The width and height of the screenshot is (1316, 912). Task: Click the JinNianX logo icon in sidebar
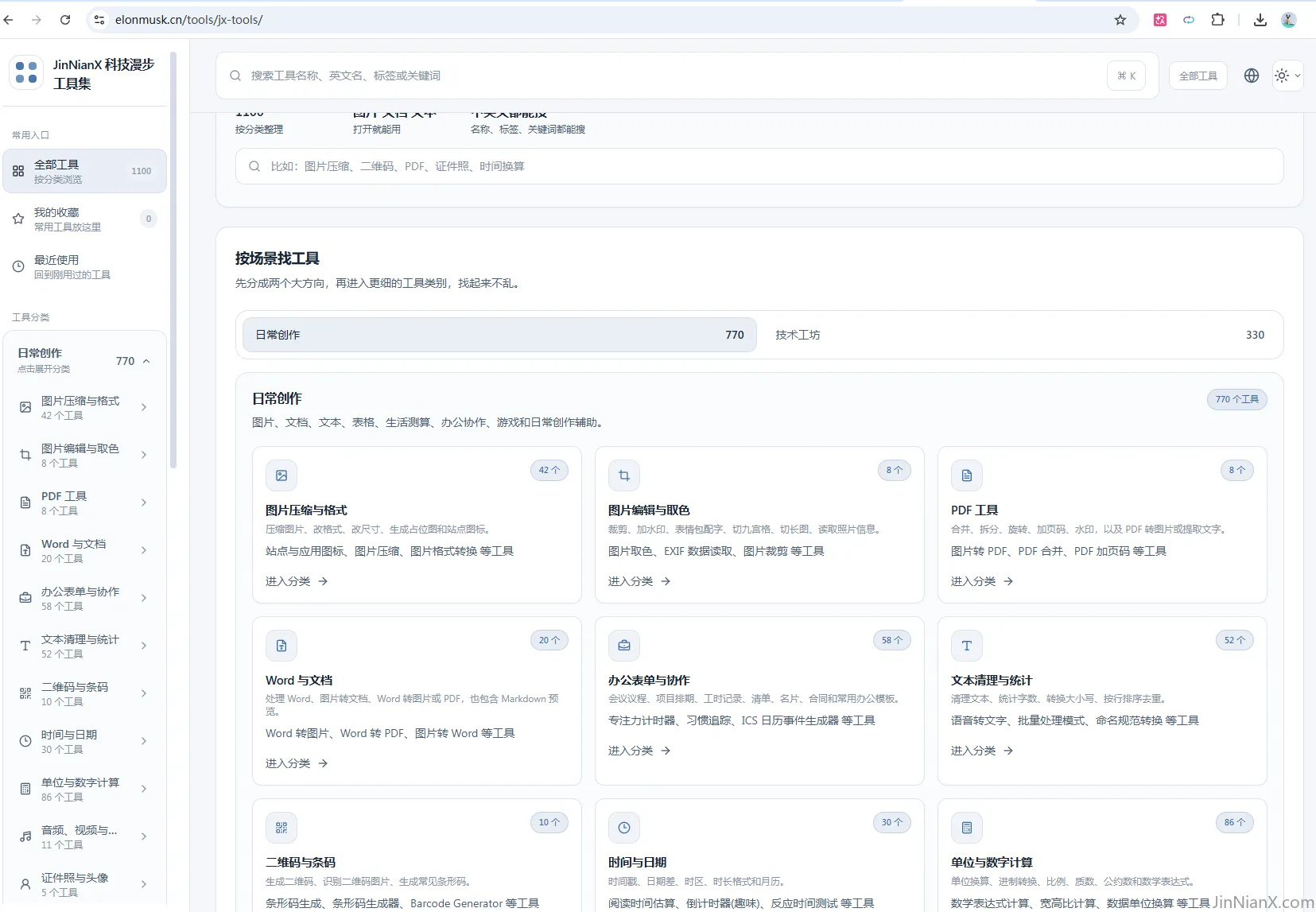click(x=26, y=72)
